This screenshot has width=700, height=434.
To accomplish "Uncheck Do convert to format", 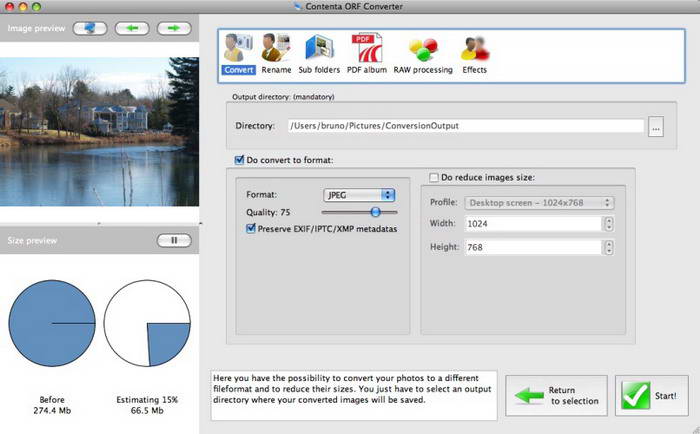I will [239, 160].
